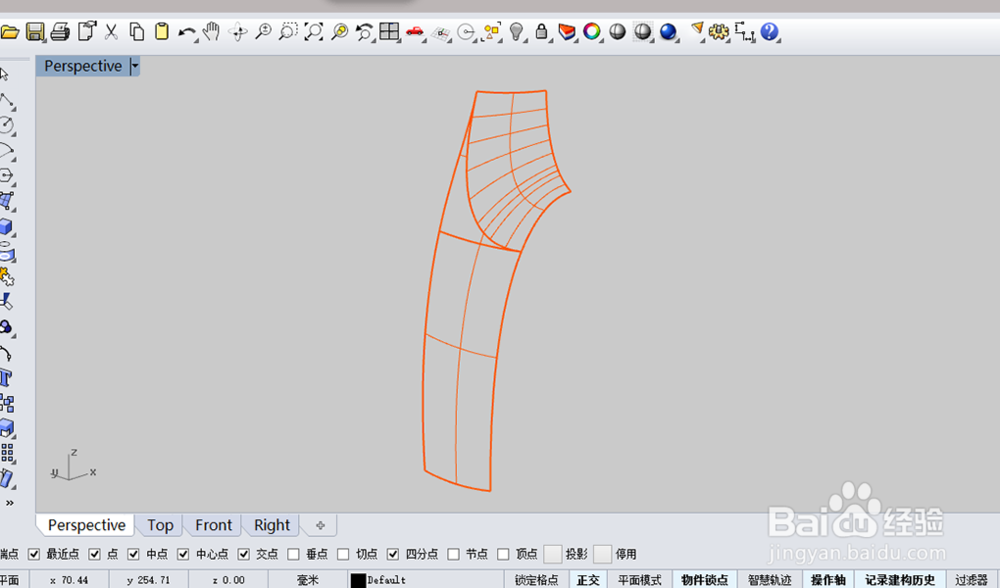The height and width of the screenshot is (588, 1000).
Task: Switch to the Top viewport tab
Action: click(160, 525)
